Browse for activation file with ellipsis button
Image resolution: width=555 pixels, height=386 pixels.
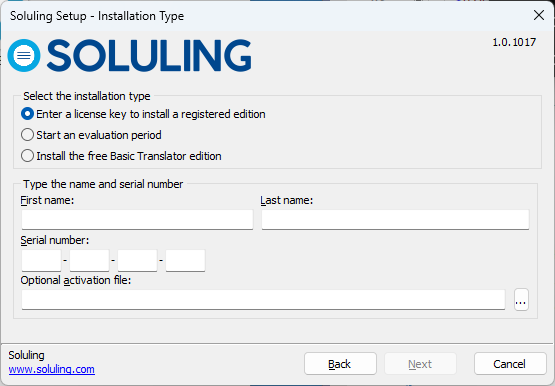pyautogui.click(x=521, y=300)
